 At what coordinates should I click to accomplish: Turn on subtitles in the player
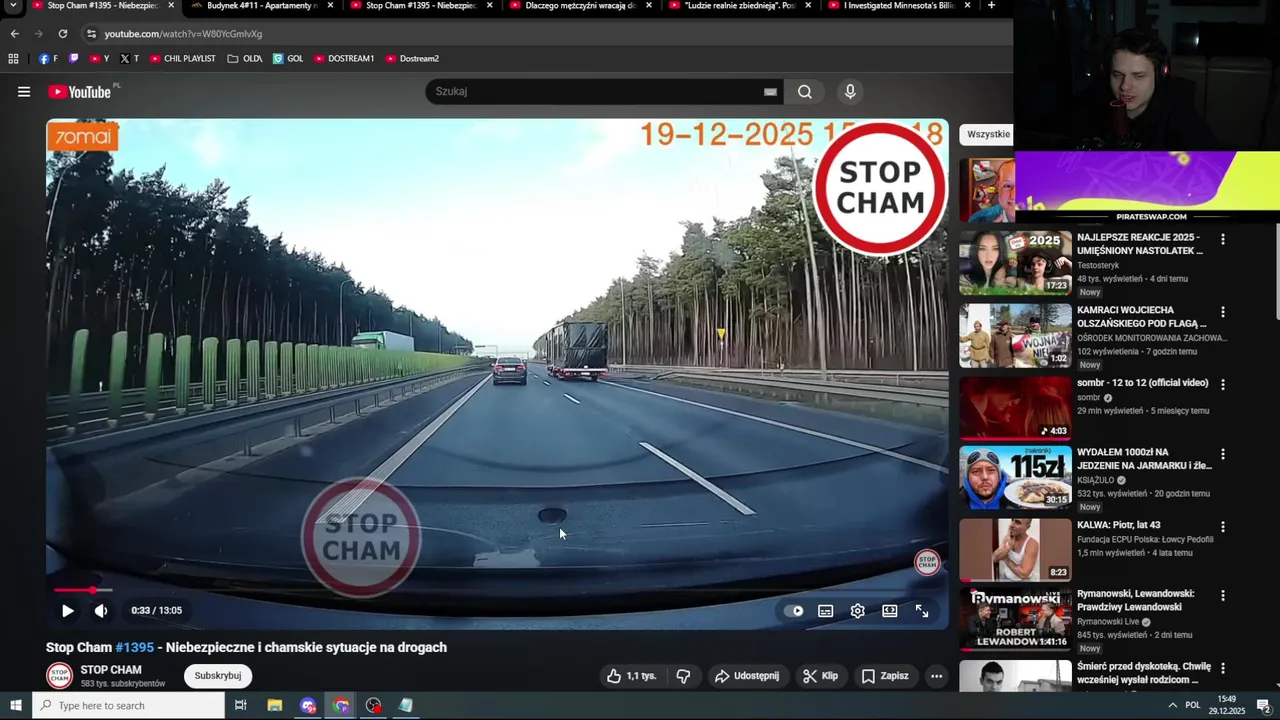[x=826, y=611]
